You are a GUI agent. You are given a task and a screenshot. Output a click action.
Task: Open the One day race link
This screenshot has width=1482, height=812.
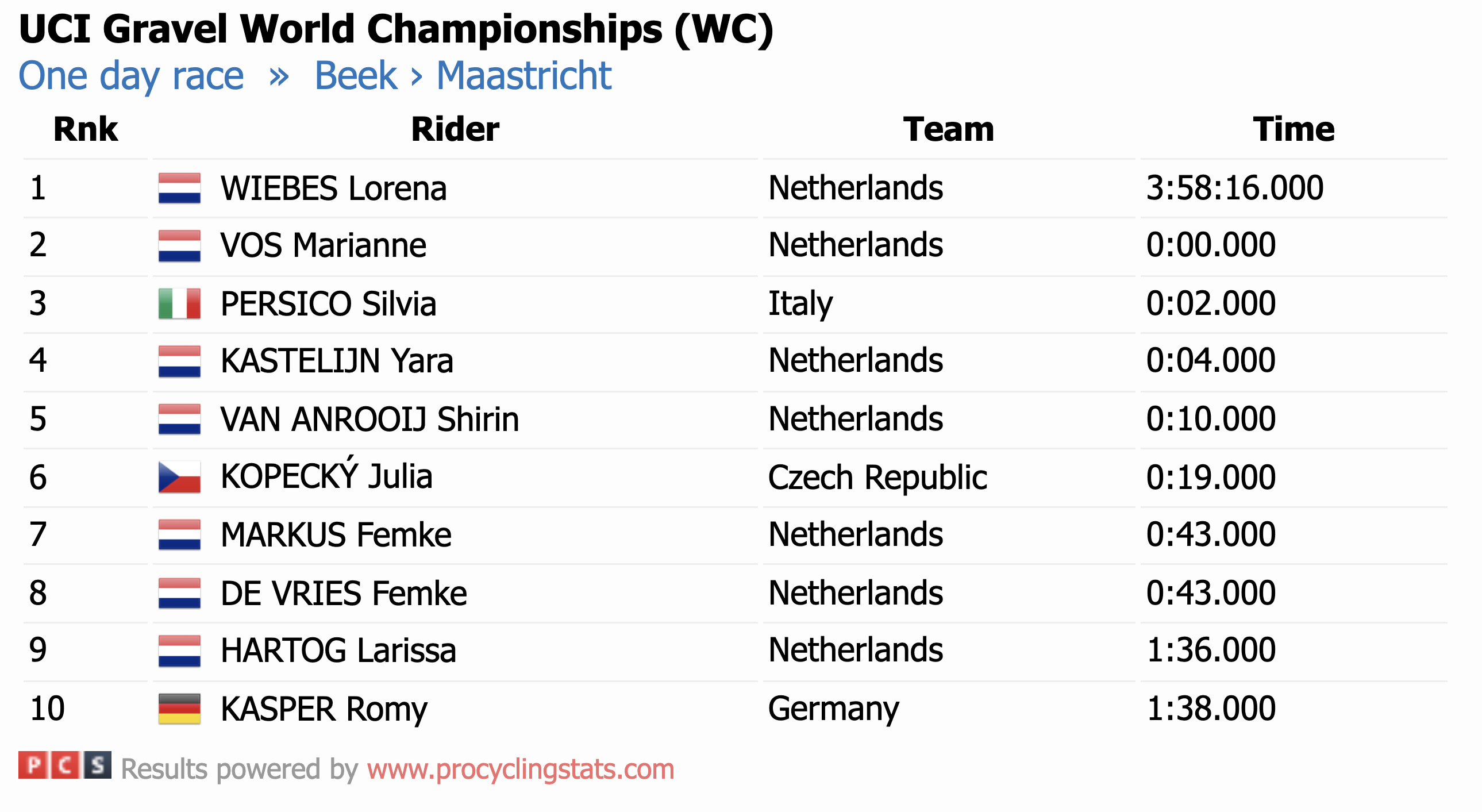tap(131, 75)
